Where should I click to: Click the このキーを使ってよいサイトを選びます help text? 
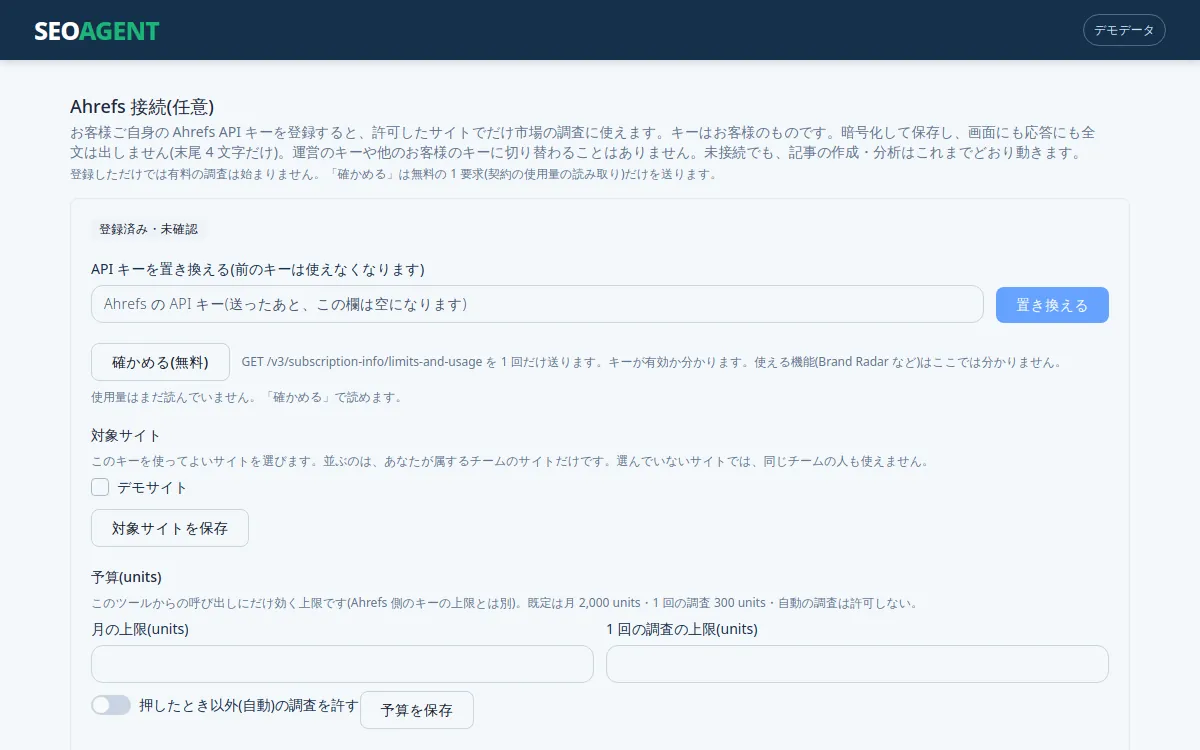510,462
